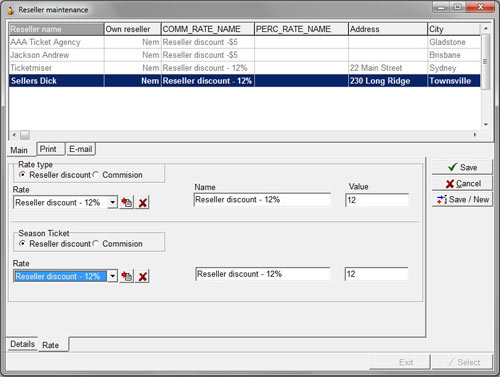This screenshot has width=500, height=377.
Task: Open the Details bottom tab
Action: (x=22, y=344)
